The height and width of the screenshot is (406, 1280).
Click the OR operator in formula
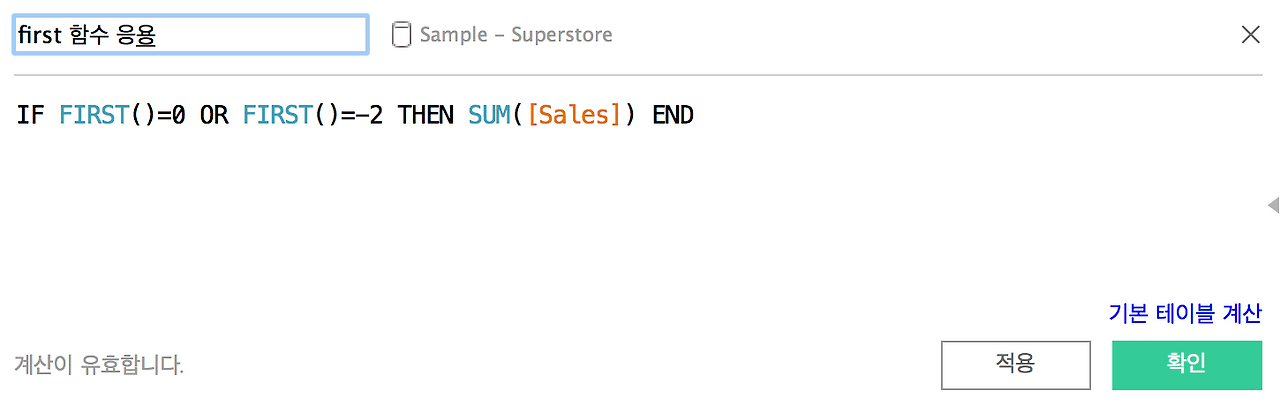(x=214, y=115)
